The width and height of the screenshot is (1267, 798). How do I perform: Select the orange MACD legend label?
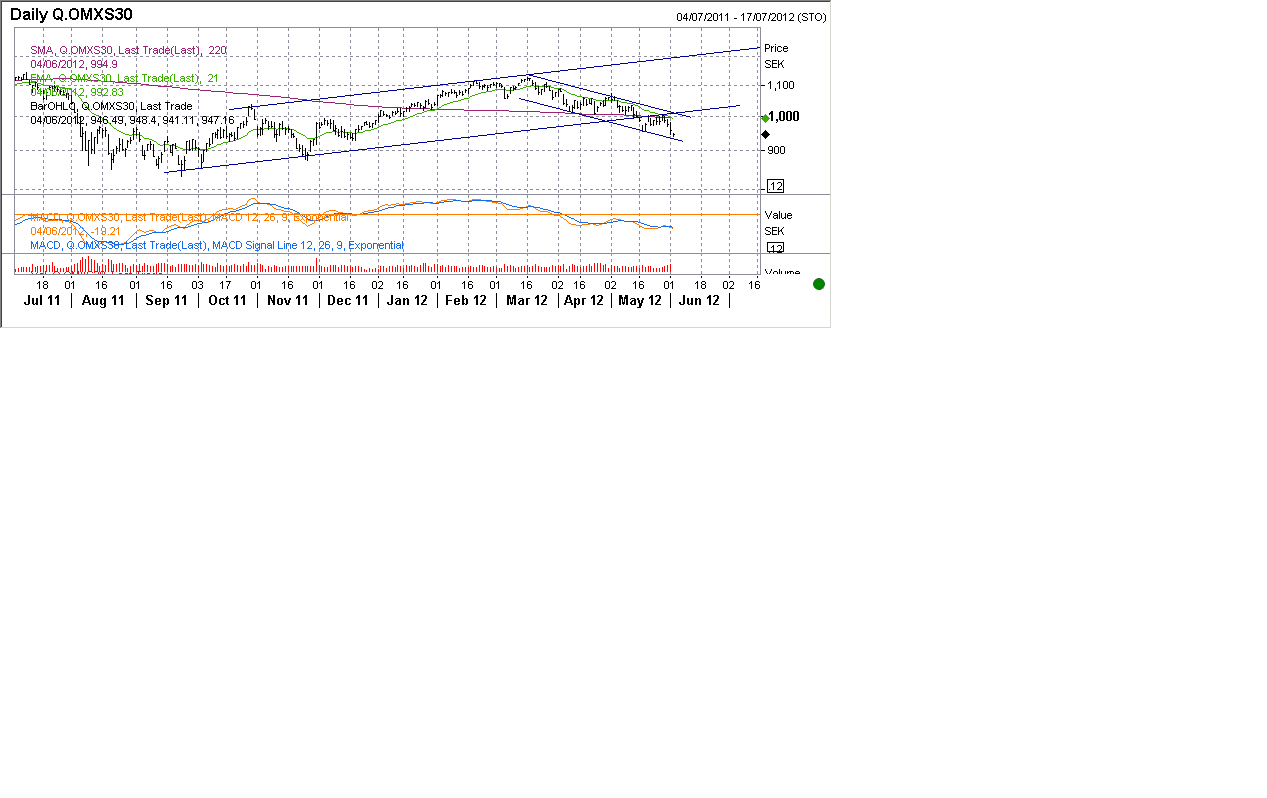190,217
